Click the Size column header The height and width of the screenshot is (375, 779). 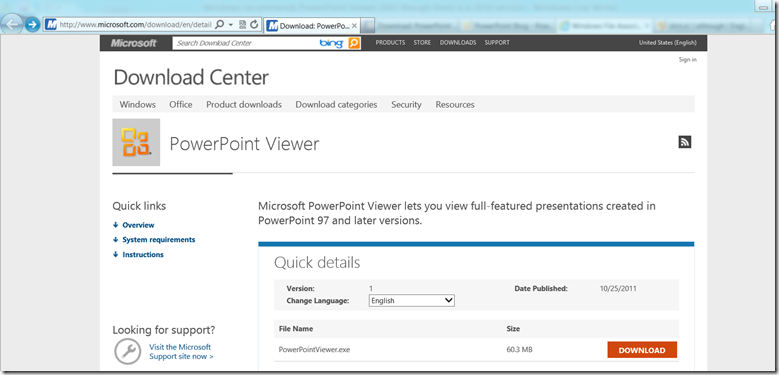[x=513, y=329]
